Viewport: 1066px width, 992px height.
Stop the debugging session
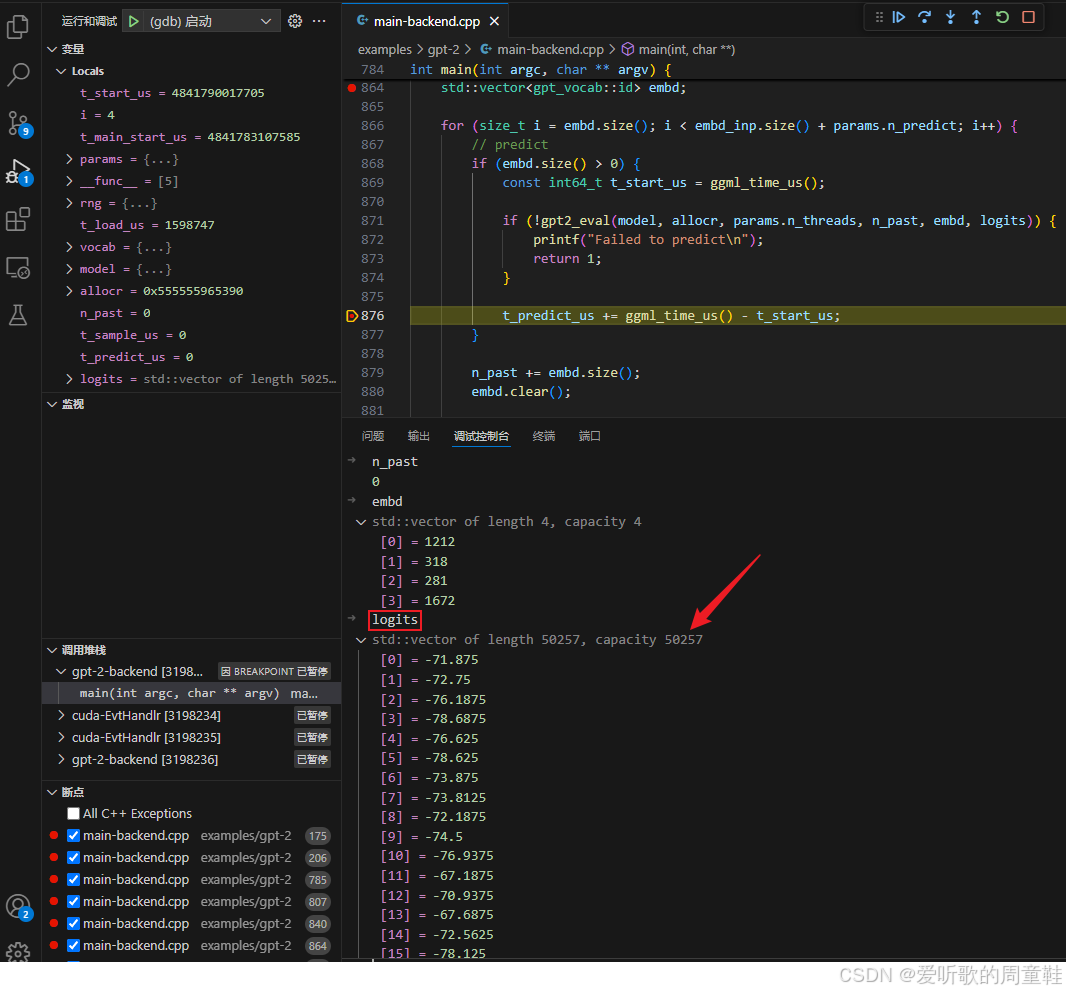point(1029,18)
